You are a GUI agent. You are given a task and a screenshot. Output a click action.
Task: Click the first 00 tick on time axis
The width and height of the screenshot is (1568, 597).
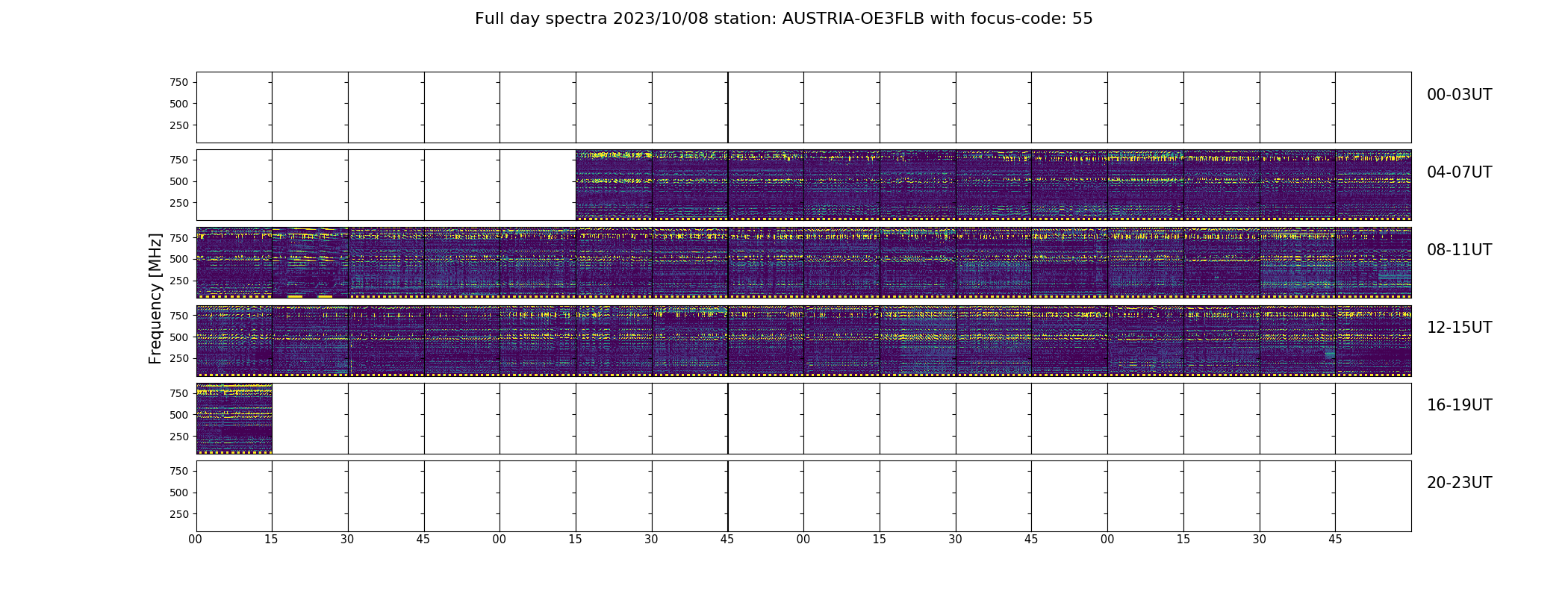pyautogui.click(x=196, y=540)
